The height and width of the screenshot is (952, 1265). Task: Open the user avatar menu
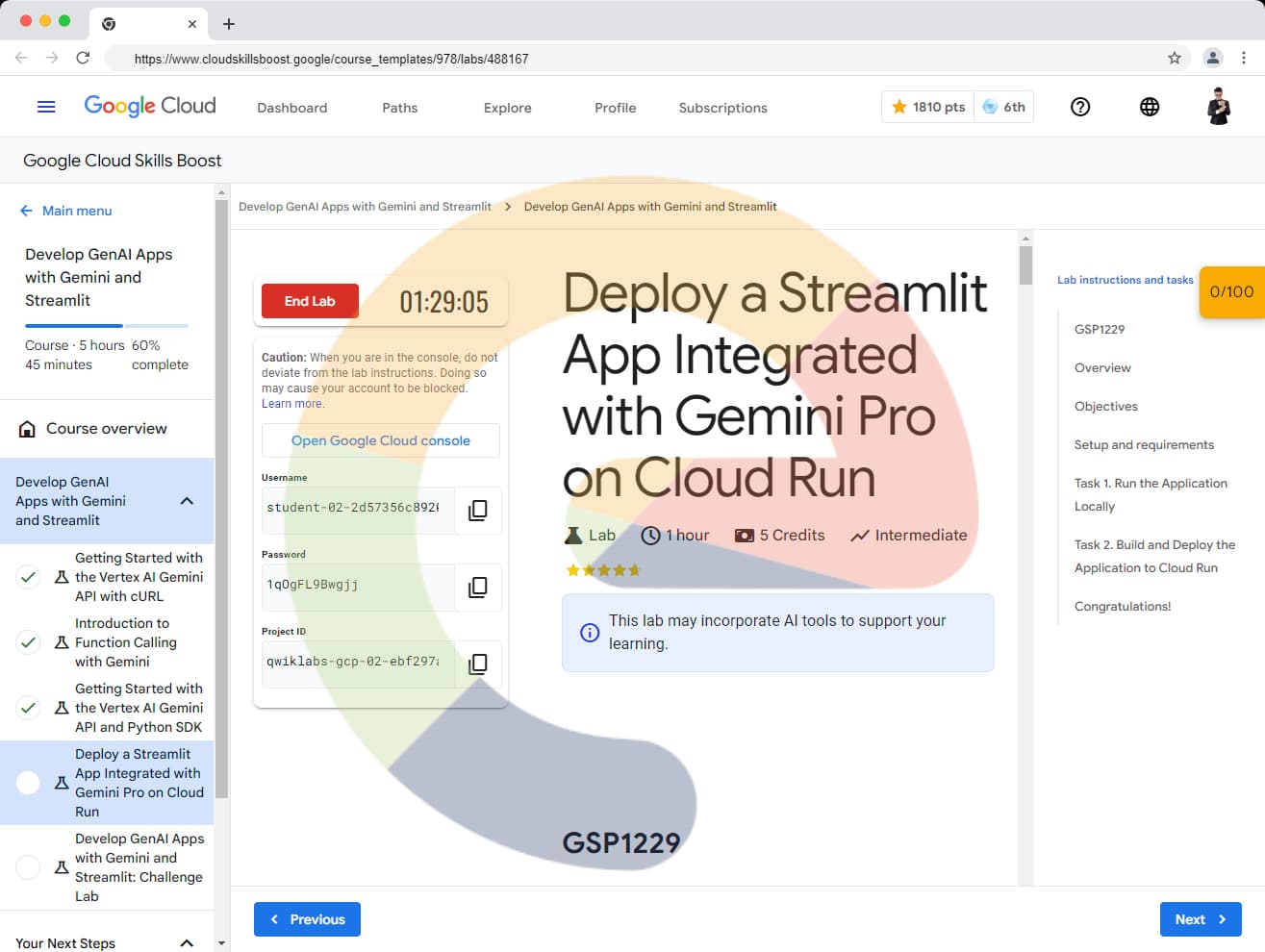point(1219,107)
